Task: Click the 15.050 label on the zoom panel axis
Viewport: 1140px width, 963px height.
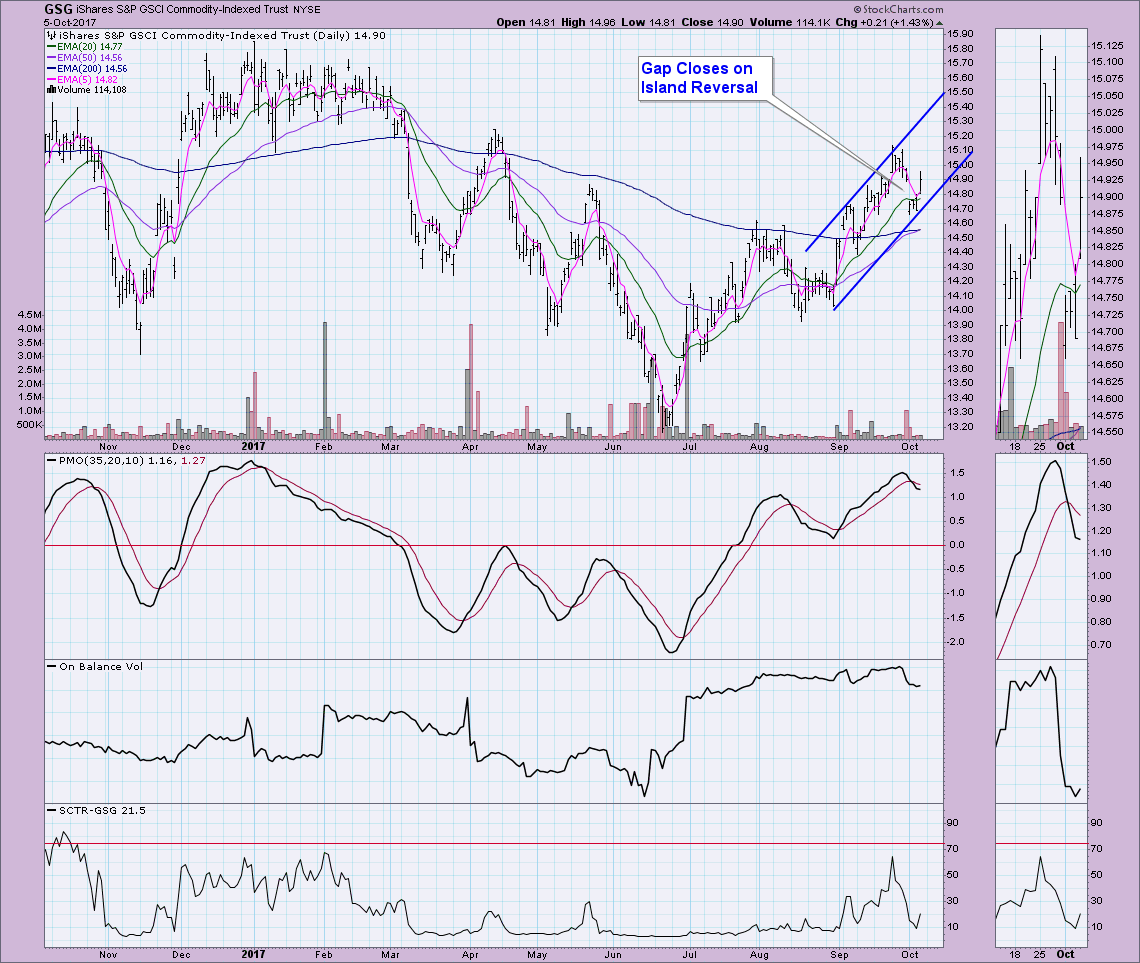Action: tap(1107, 96)
